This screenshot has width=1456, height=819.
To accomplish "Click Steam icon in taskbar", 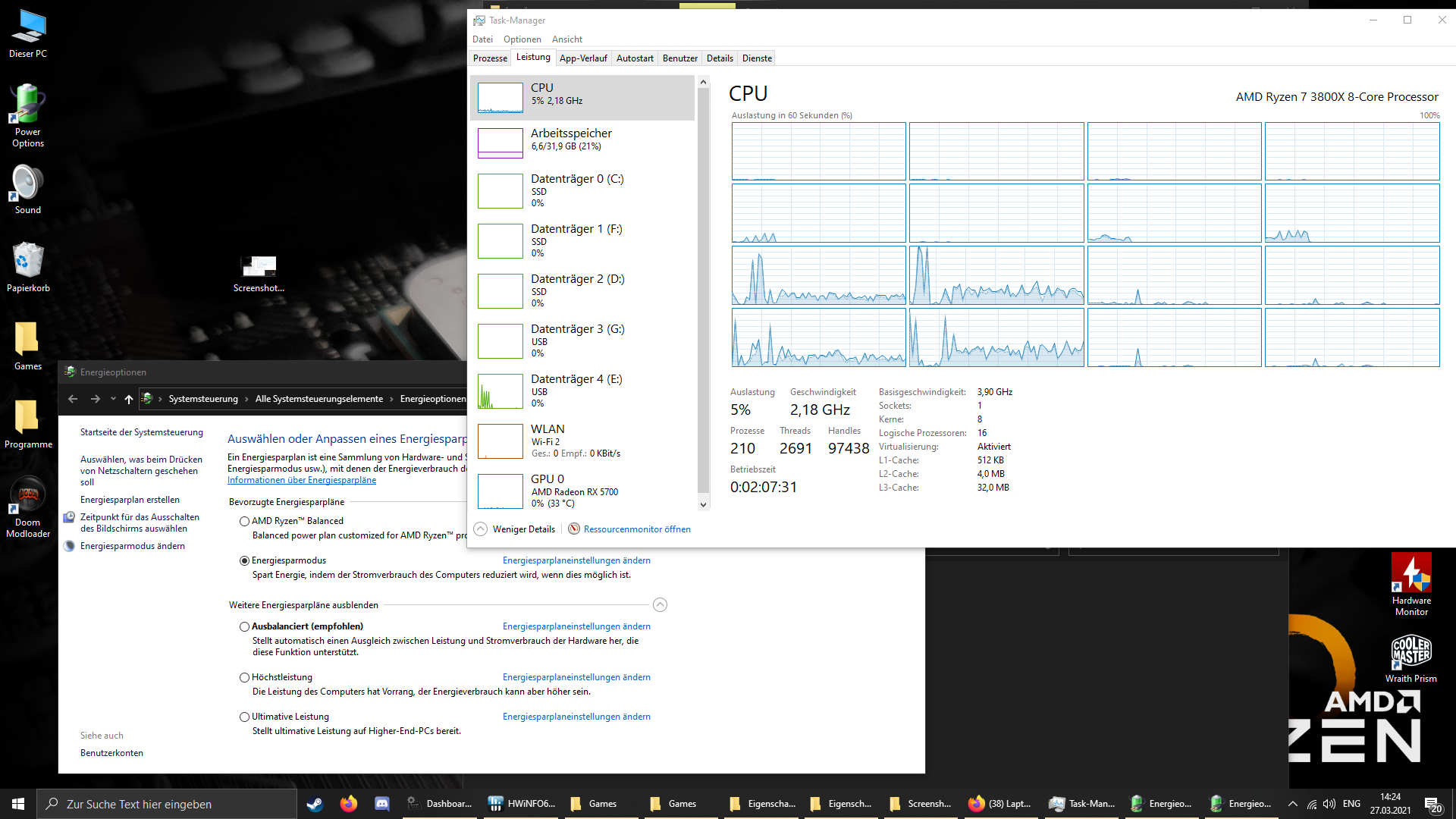I will click(314, 804).
